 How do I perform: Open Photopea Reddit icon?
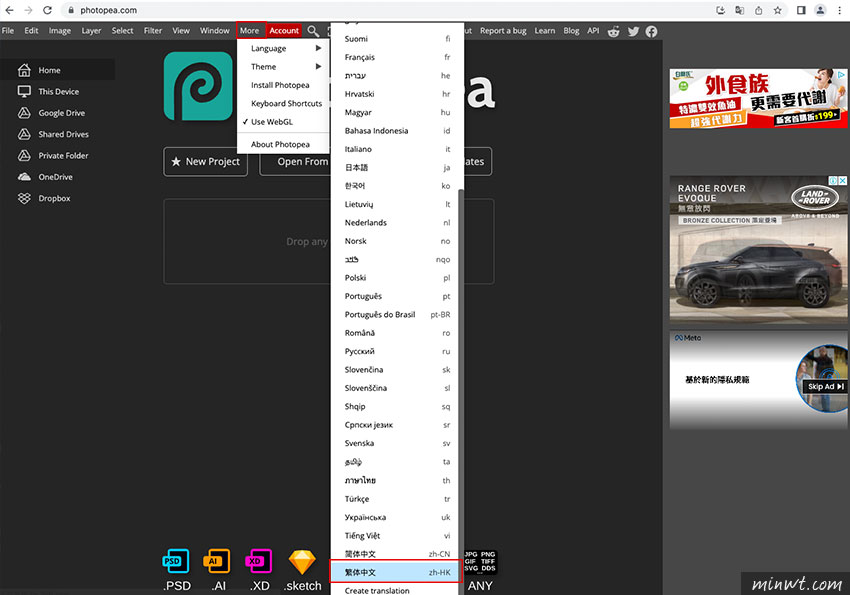[x=613, y=31]
